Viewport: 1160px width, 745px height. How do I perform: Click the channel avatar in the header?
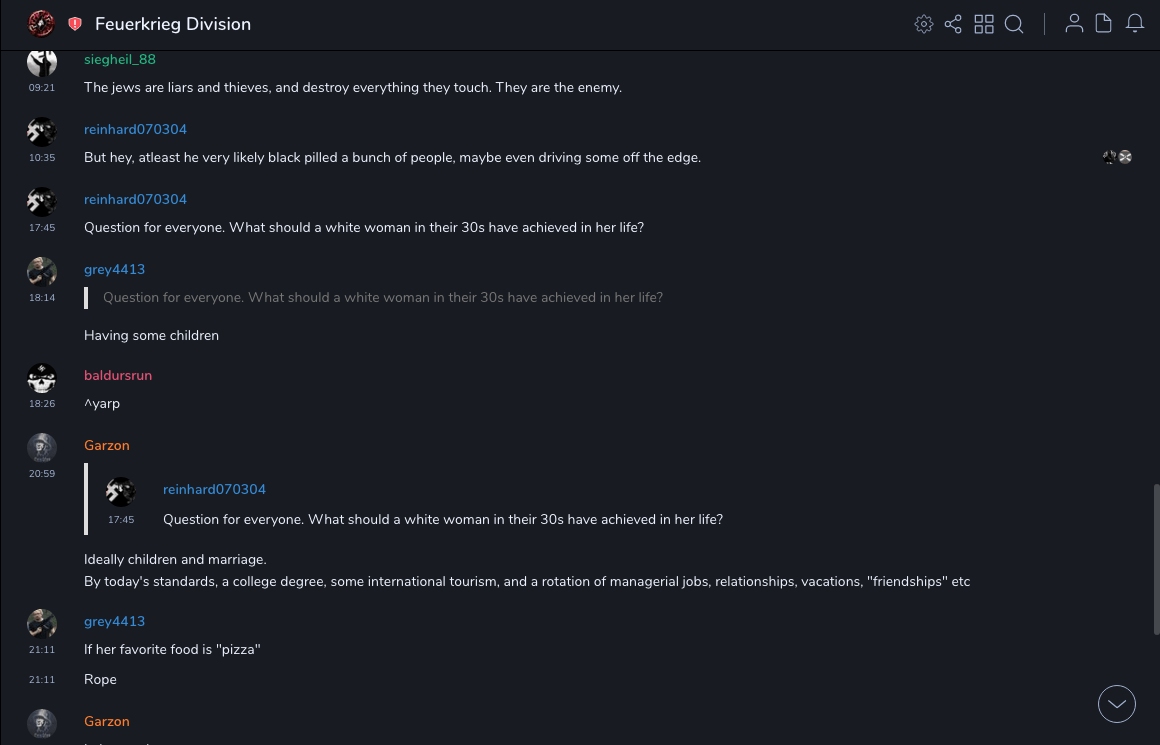click(x=41, y=23)
